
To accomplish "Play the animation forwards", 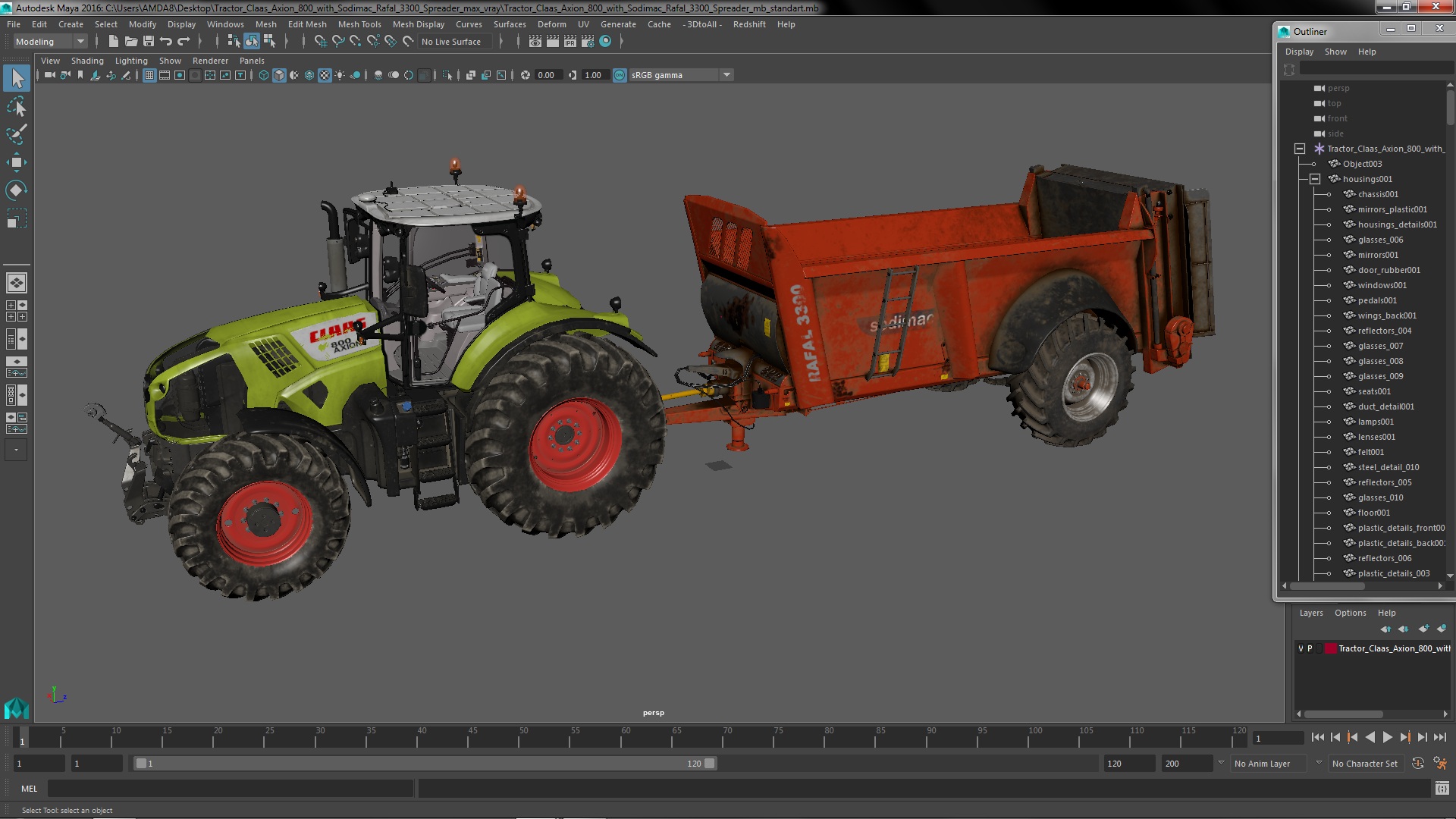I will coord(1388,737).
